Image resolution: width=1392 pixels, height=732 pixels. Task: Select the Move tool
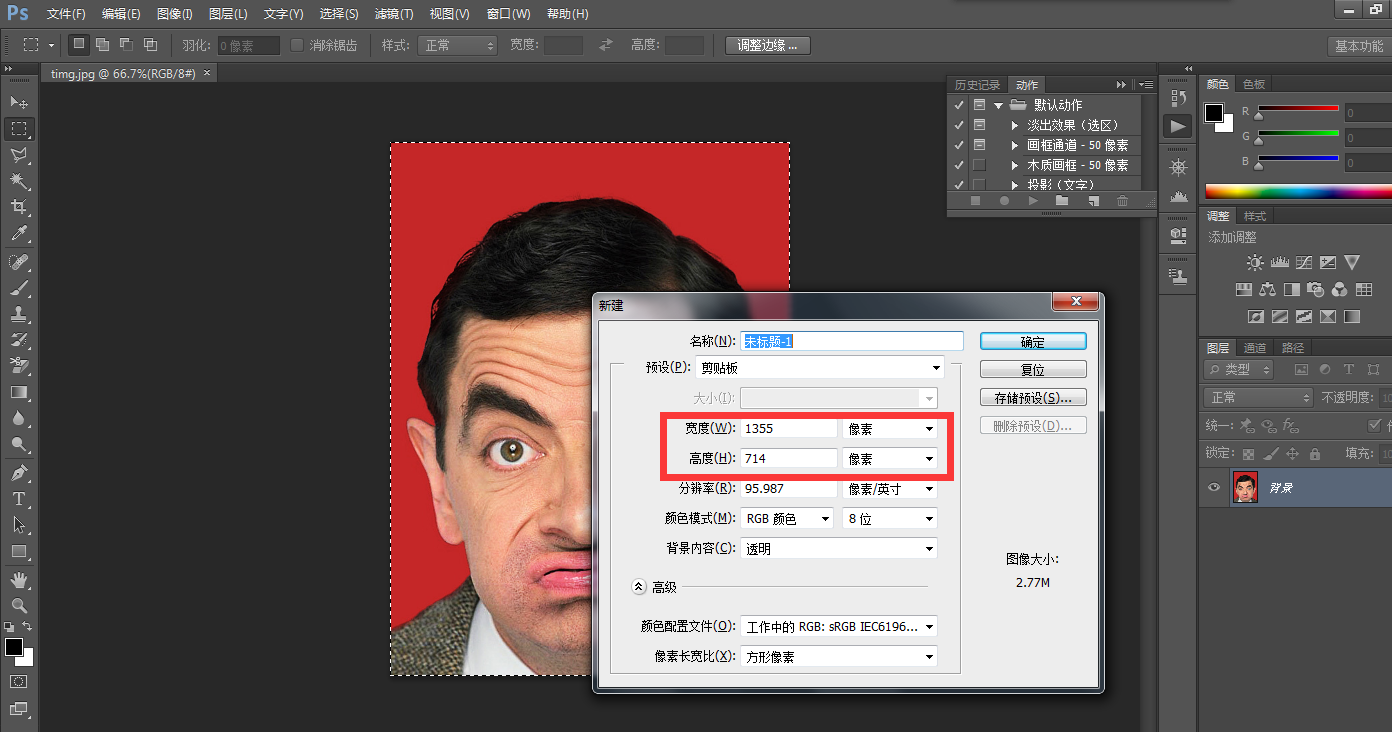(19, 102)
